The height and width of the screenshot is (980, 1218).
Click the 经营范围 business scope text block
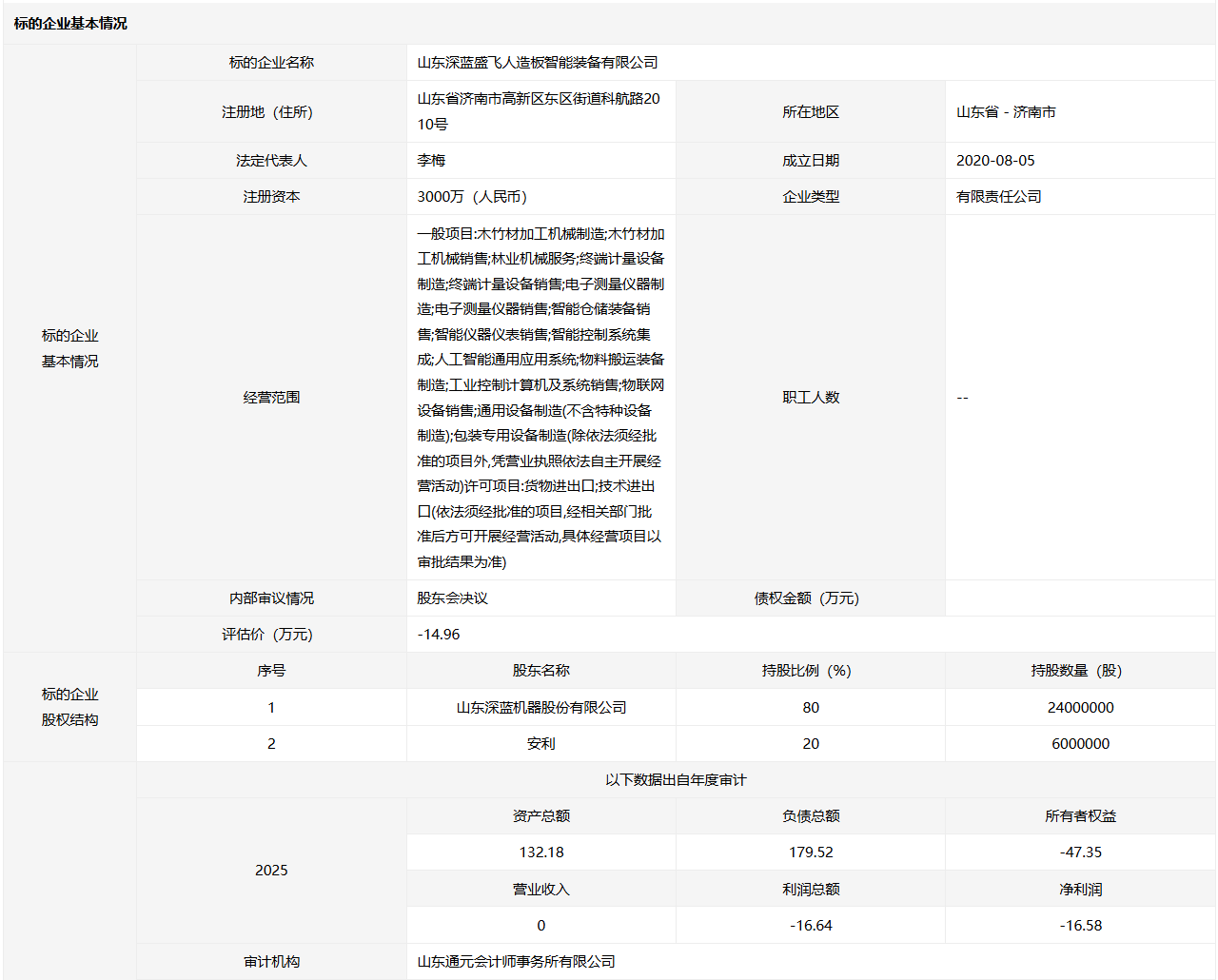point(540,398)
